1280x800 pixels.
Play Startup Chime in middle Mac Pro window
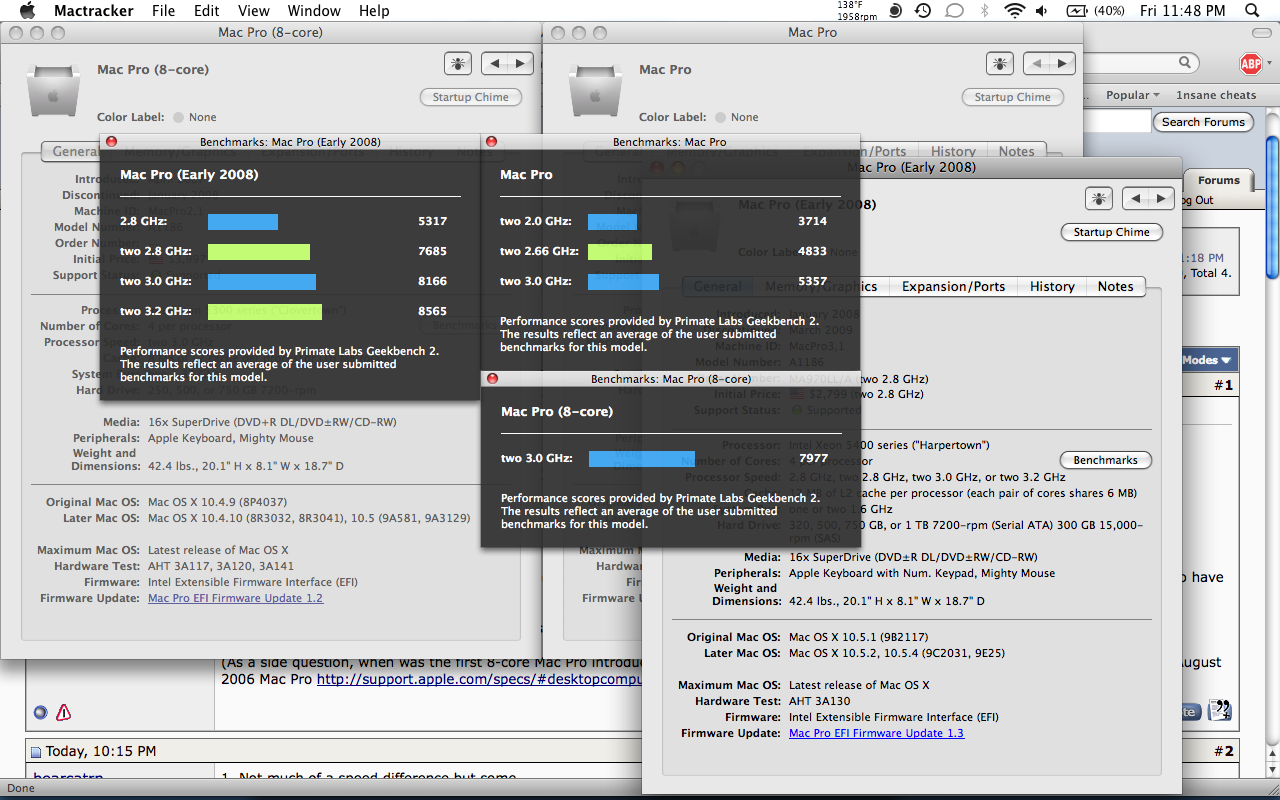pyautogui.click(x=1012, y=97)
